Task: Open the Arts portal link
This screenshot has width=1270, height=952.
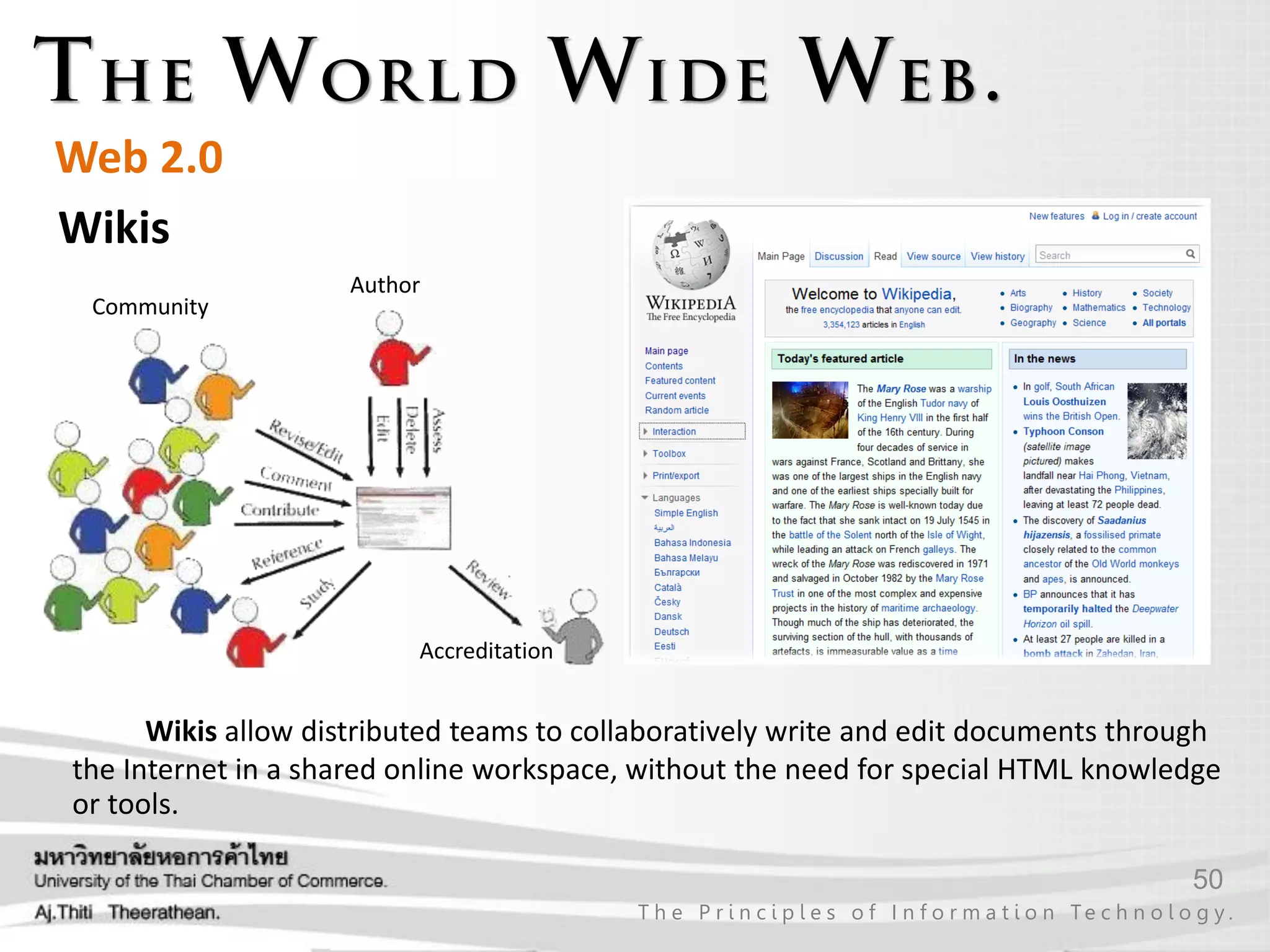Action: point(1018,293)
